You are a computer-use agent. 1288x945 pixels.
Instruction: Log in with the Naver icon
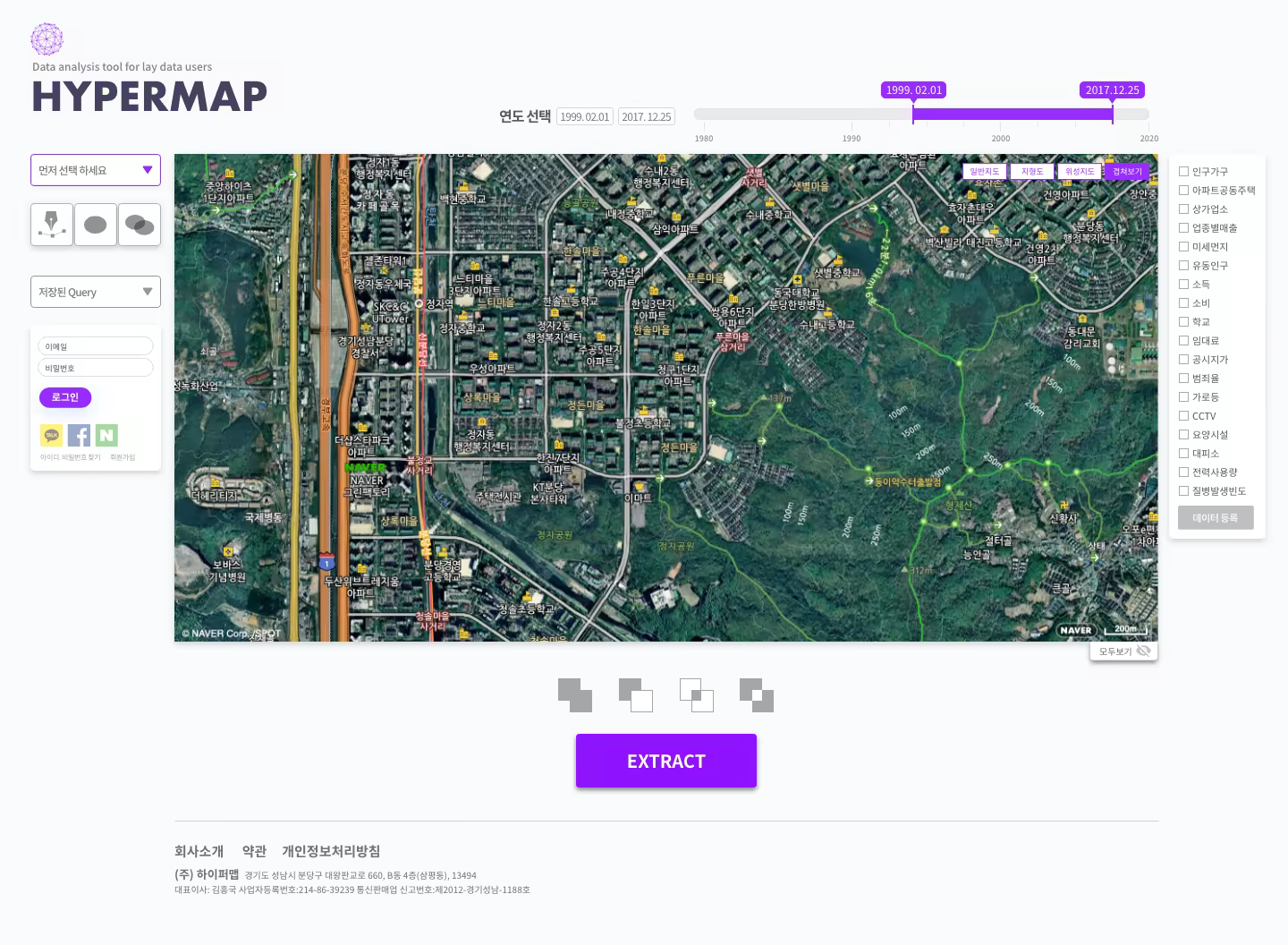pyautogui.click(x=106, y=435)
